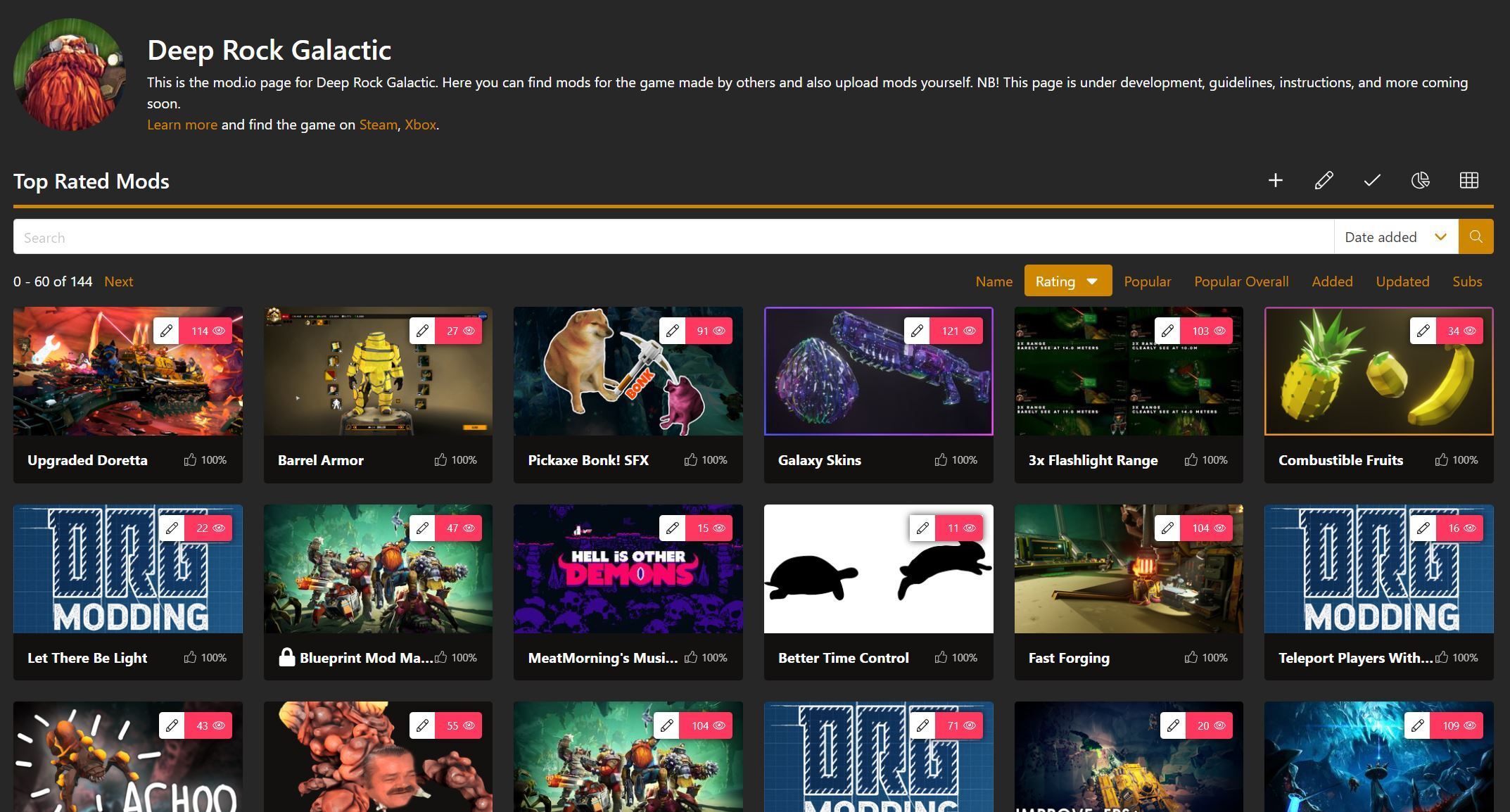Edit the ACHOO mod via pencil icon
Screen dimensions: 1510x812
pyautogui.click(x=172, y=725)
